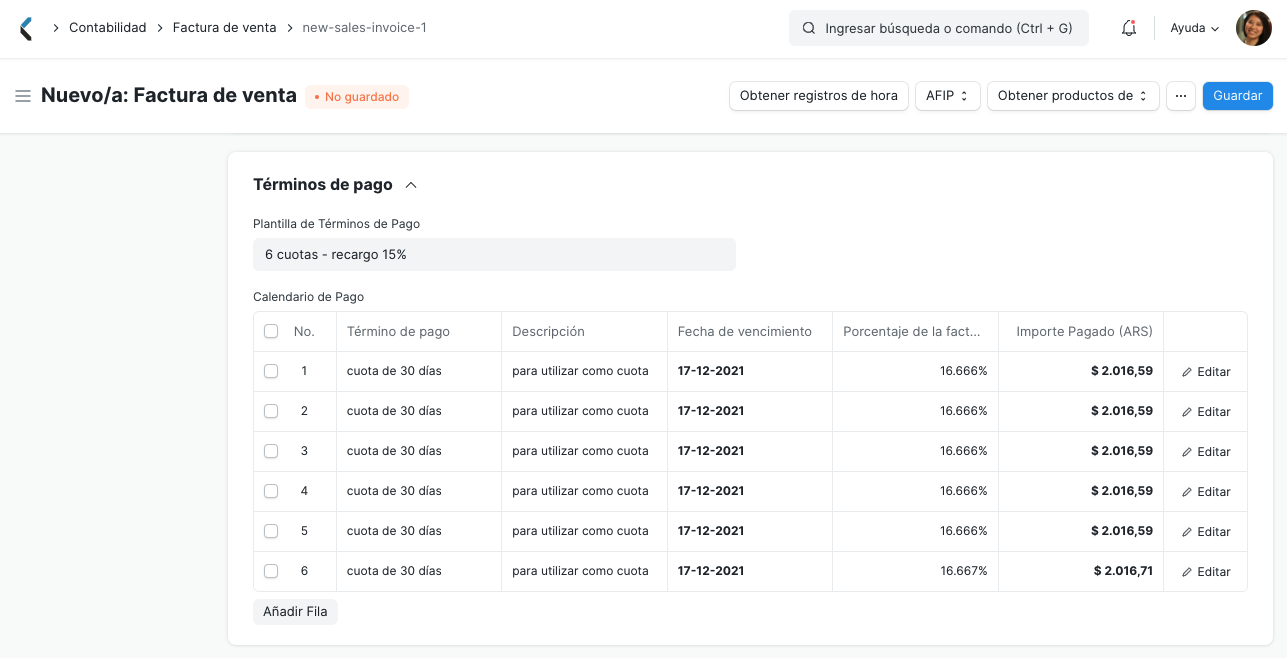Open the Ayuda menu
Viewport: 1287px width, 658px height.
1193,28
